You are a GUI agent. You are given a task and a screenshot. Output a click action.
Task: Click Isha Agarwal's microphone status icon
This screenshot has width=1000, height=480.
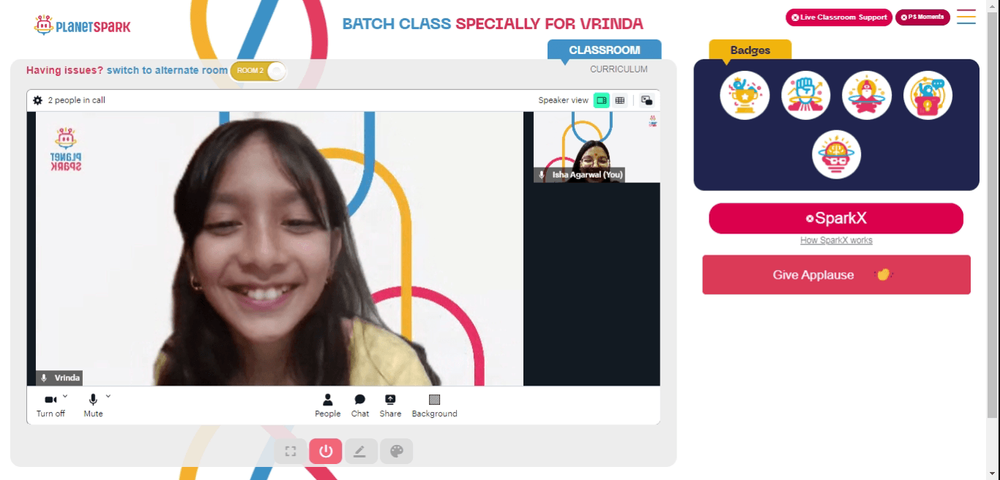click(542, 175)
